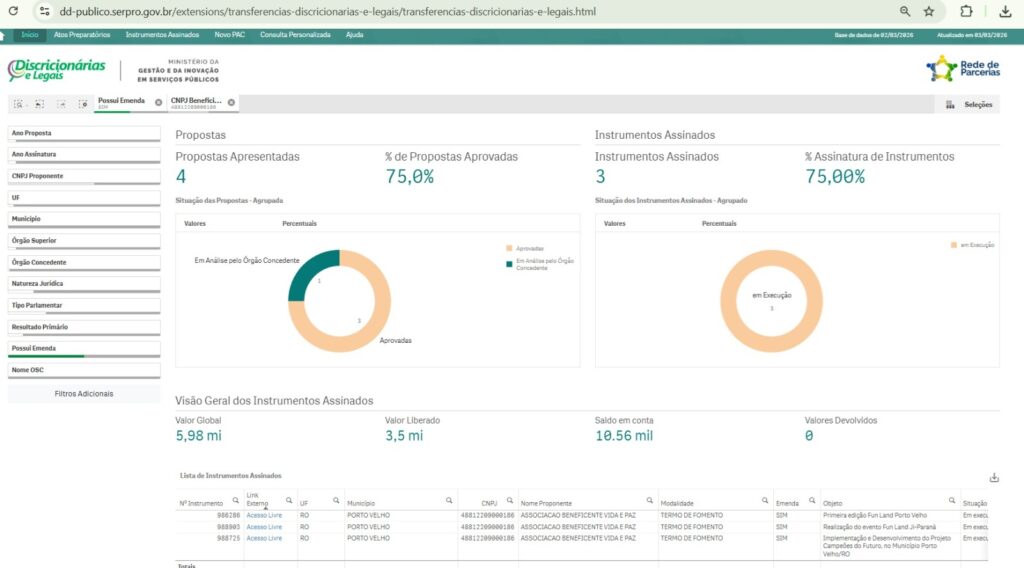Open the Seleções panel

(x=969, y=104)
